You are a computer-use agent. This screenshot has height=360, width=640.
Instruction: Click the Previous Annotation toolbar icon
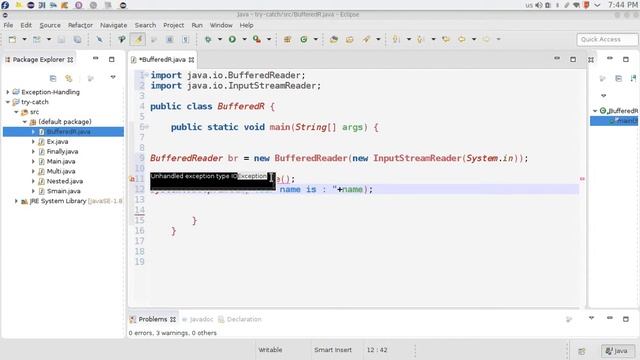[420, 39]
